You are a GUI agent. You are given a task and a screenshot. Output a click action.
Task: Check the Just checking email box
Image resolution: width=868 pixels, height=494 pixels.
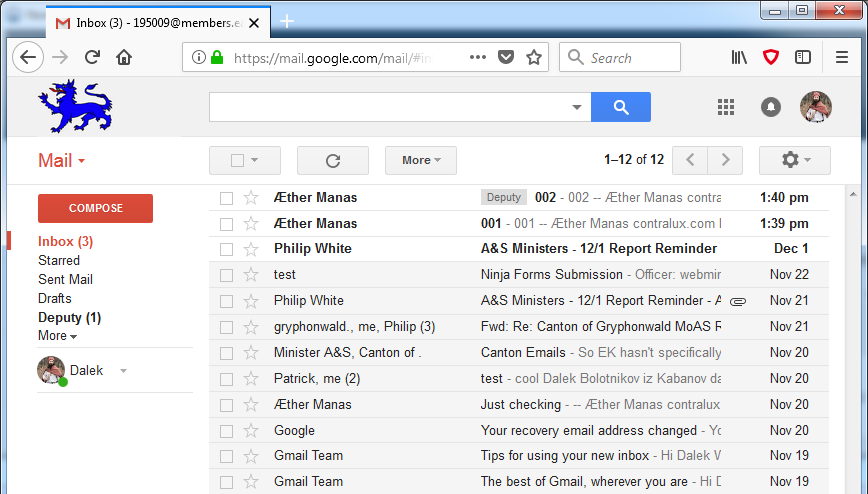pos(226,405)
